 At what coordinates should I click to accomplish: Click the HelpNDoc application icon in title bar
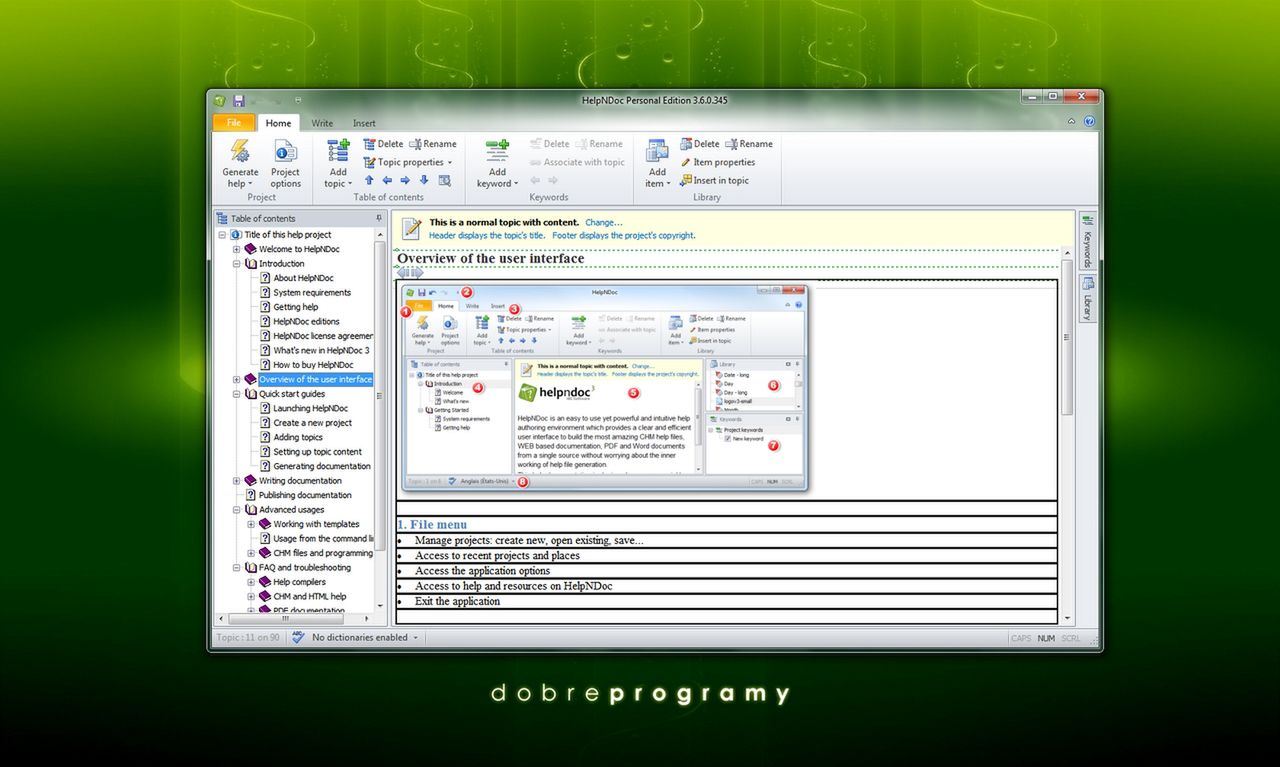(219, 101)
